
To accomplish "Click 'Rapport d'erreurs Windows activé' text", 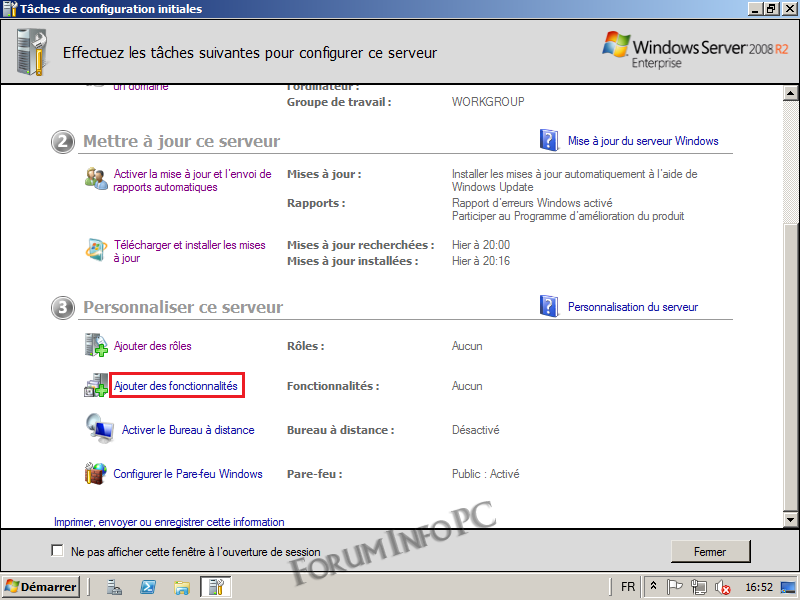I will (532, 203).
